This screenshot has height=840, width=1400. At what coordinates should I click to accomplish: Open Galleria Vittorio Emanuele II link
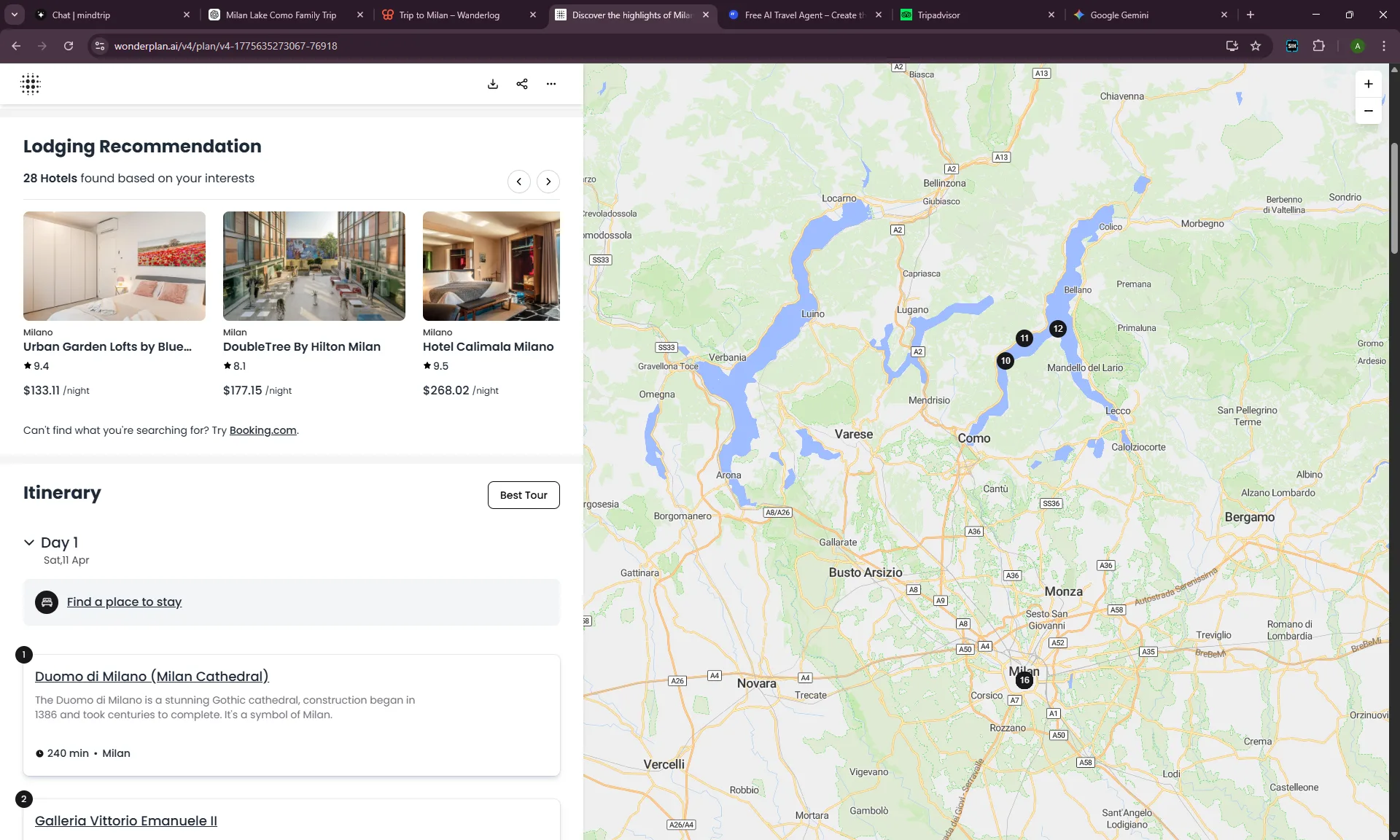pos(126,820)
